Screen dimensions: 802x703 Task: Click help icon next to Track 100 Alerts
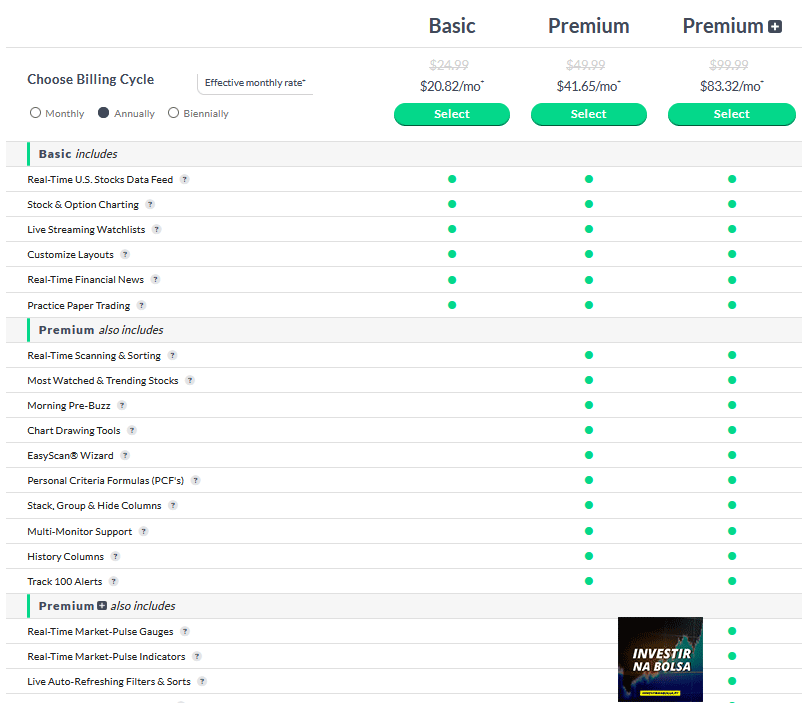(x=114, y=581)
